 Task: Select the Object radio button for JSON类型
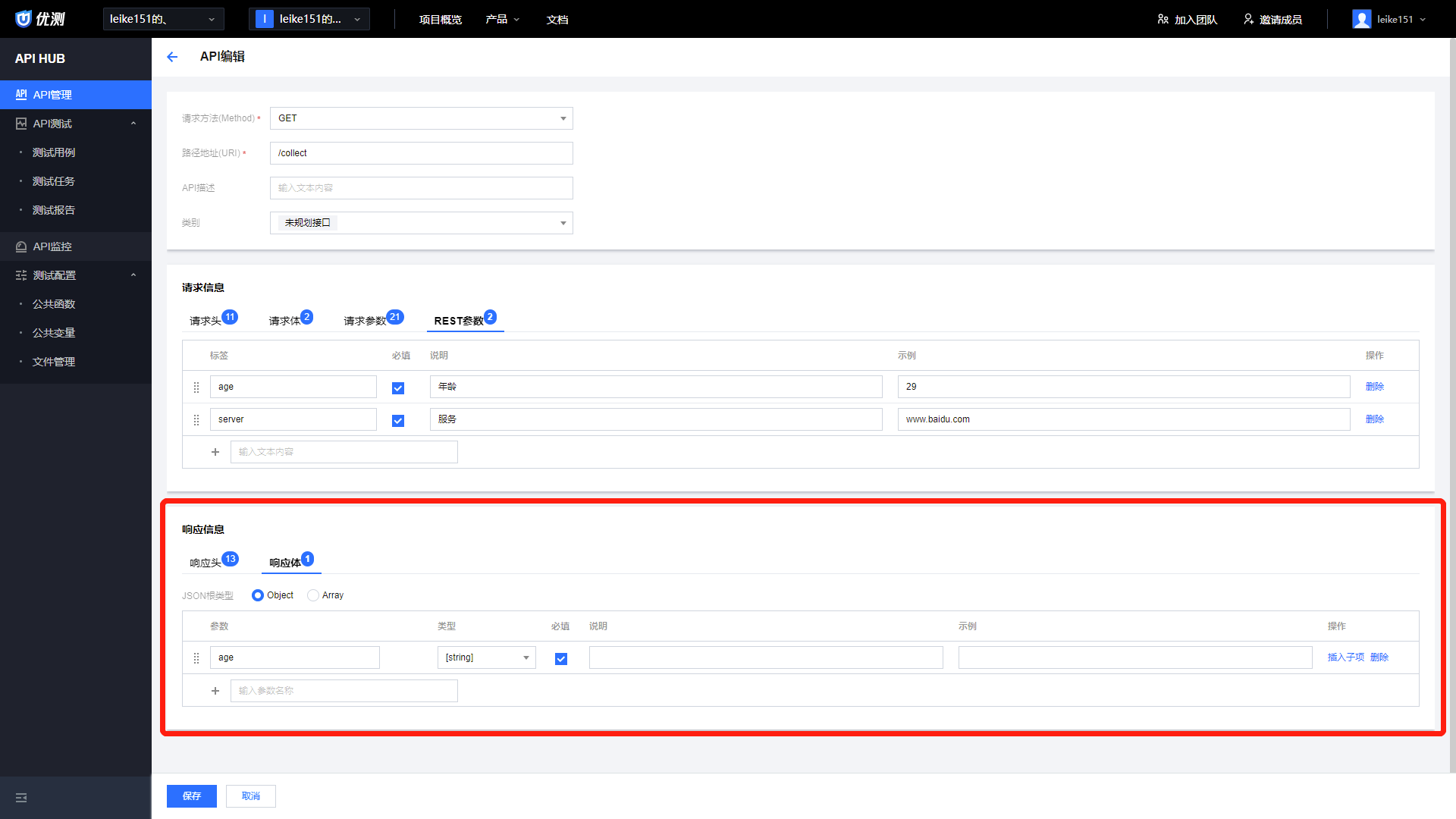258,595
